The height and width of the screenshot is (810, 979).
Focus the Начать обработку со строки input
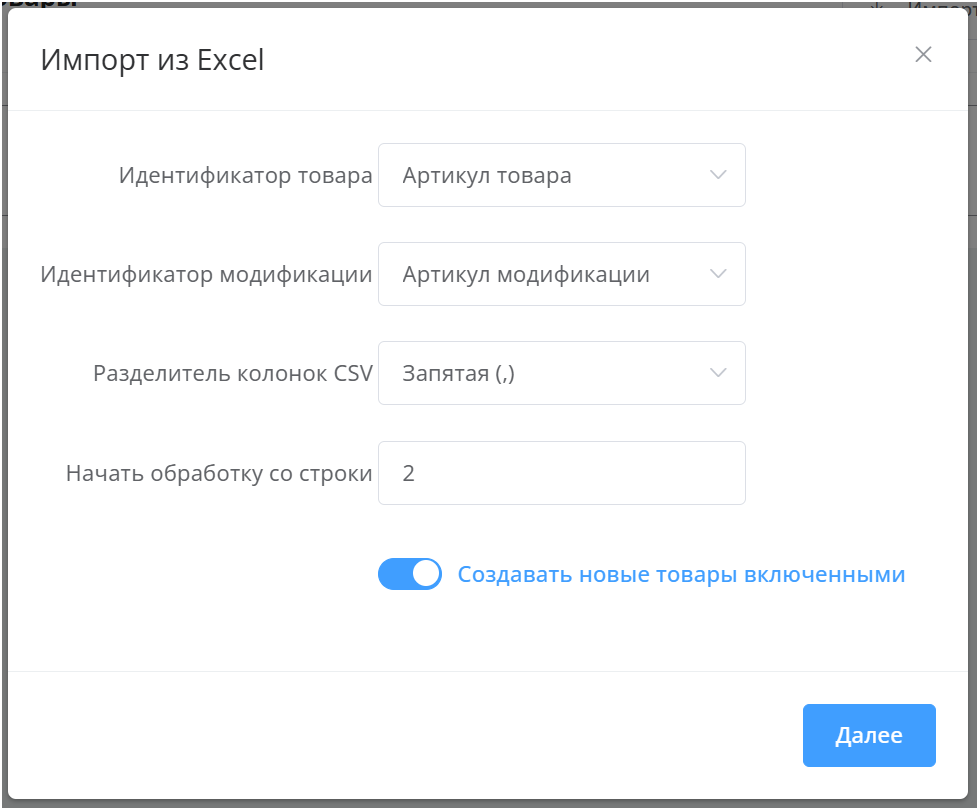(x=561, y=473)
